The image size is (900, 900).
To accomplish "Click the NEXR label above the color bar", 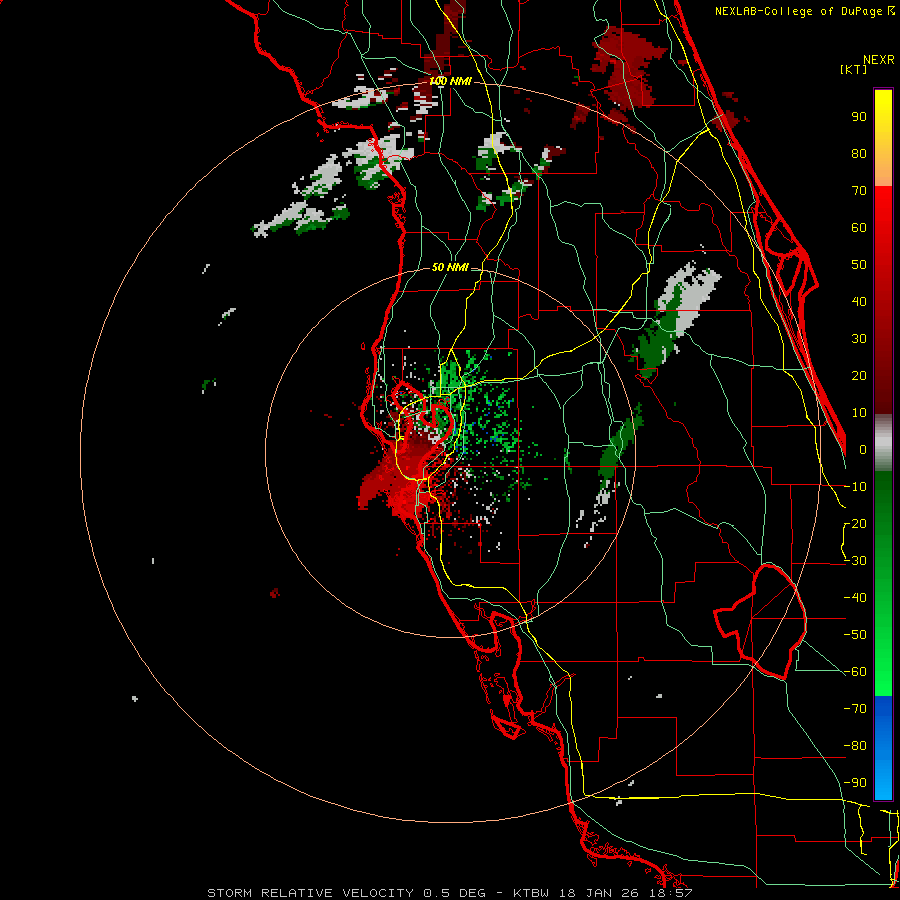I will [x=879, y=60].
